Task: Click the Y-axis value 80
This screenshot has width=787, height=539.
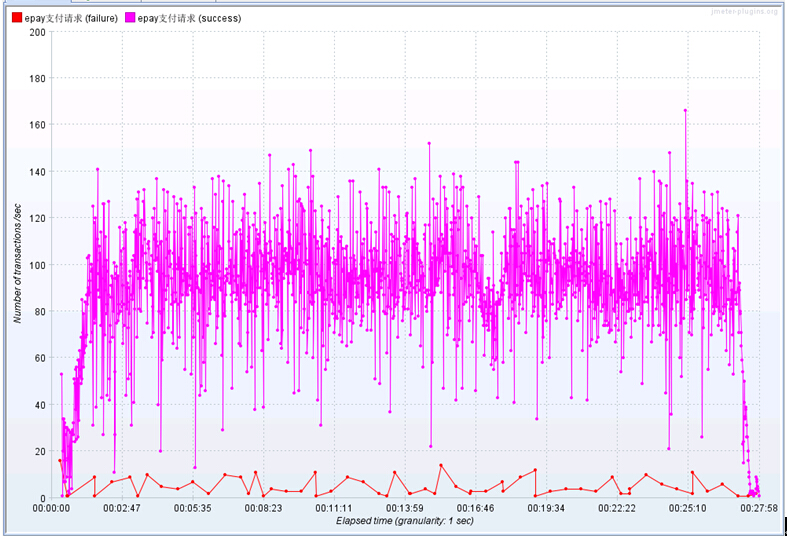Action: tap(40, 312)
